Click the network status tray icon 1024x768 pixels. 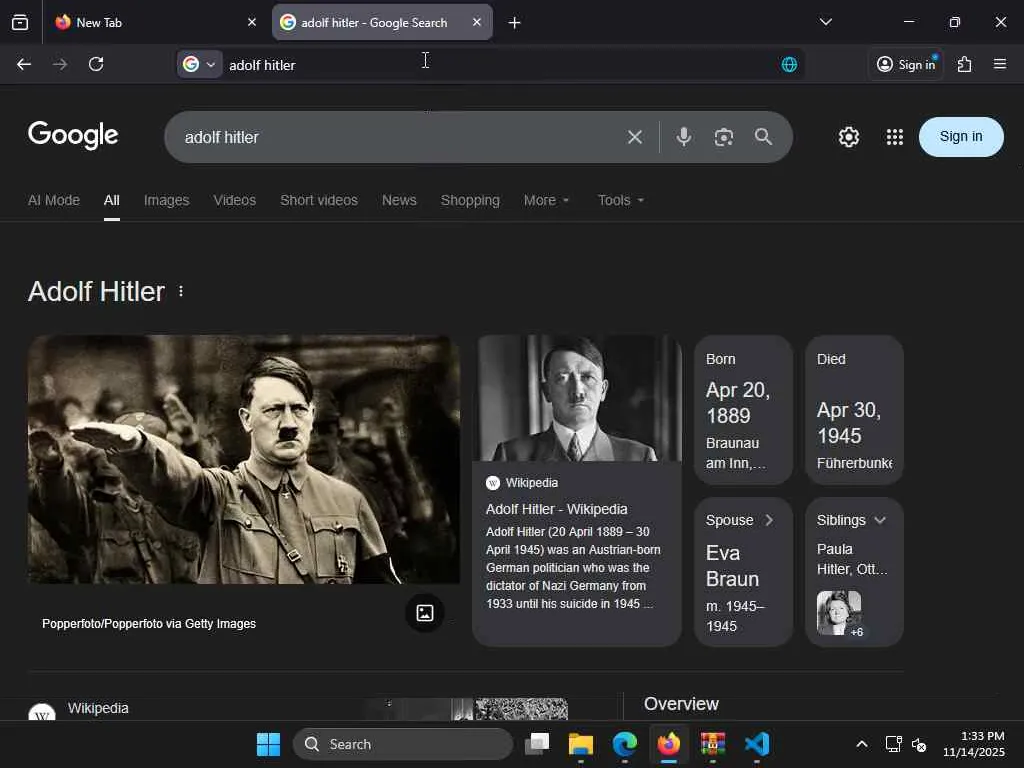click(x=893, y=744)
